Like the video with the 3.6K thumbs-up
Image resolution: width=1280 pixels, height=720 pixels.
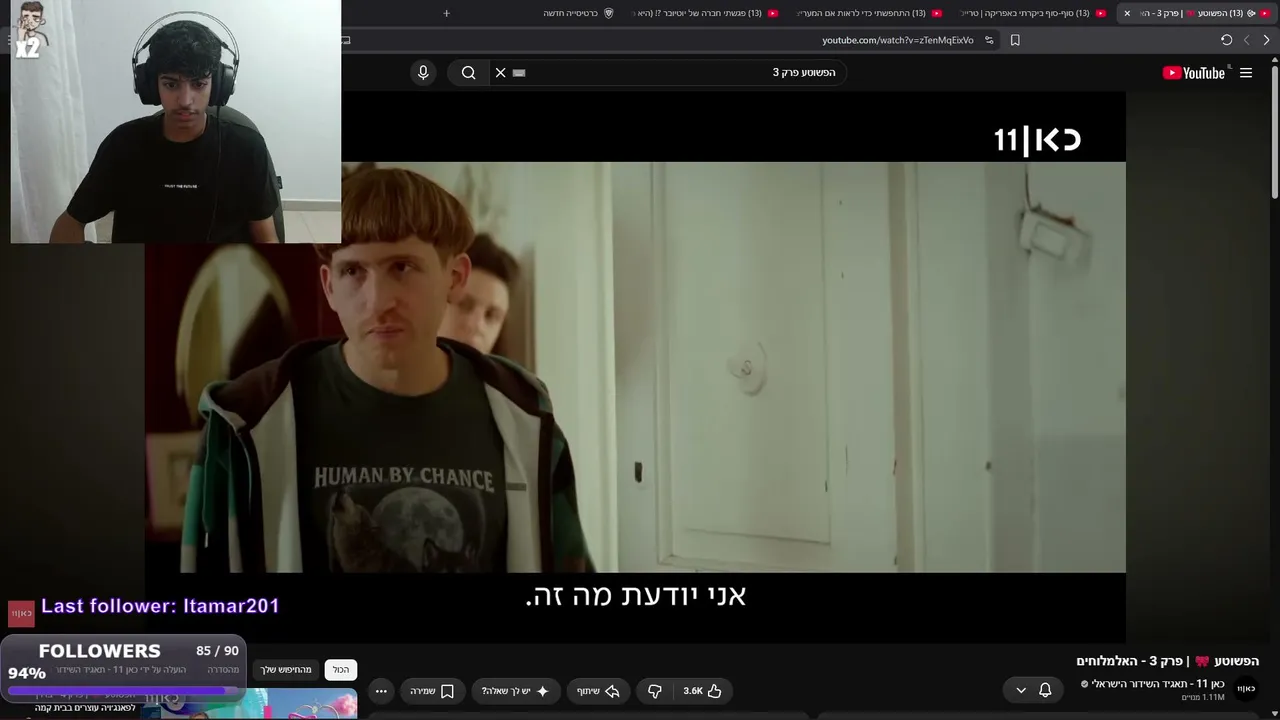point(703,691)
